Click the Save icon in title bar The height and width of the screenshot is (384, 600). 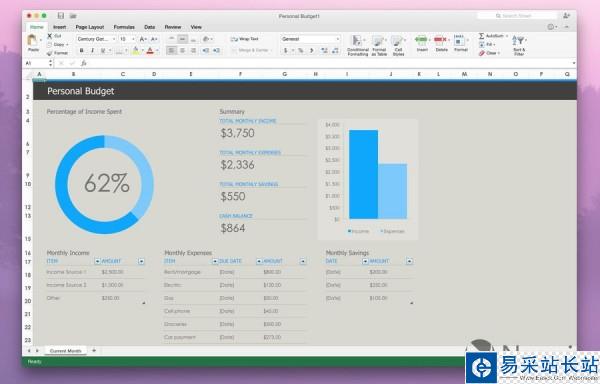tap(60, 16)
